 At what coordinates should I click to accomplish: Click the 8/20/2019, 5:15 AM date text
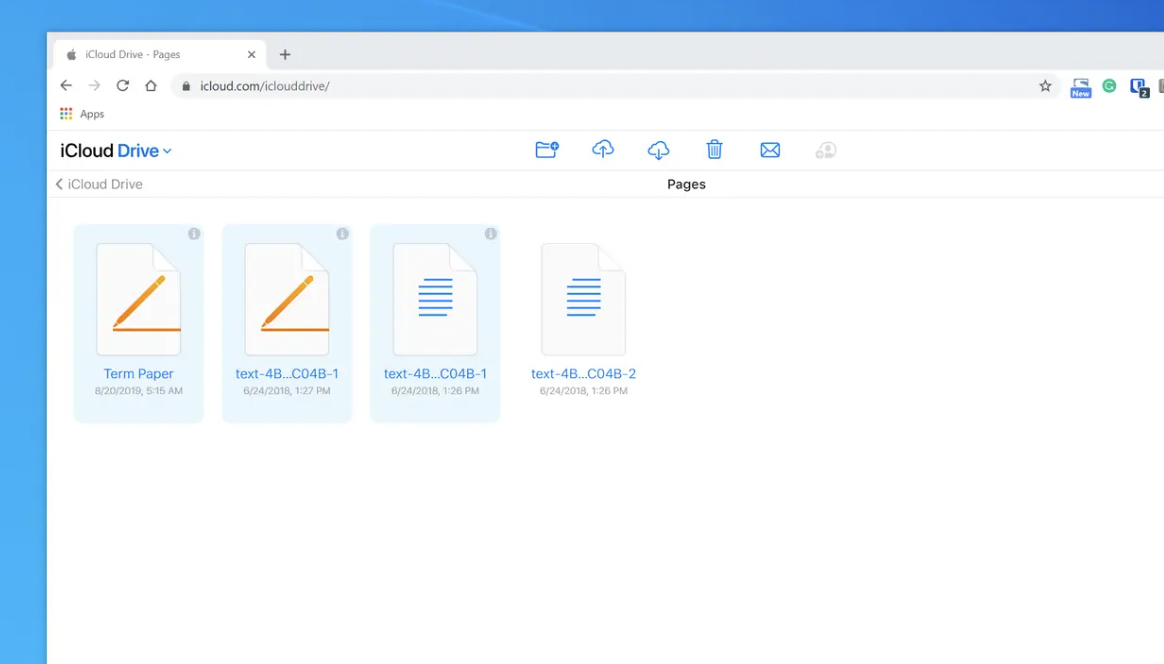[x=139, y=391]
